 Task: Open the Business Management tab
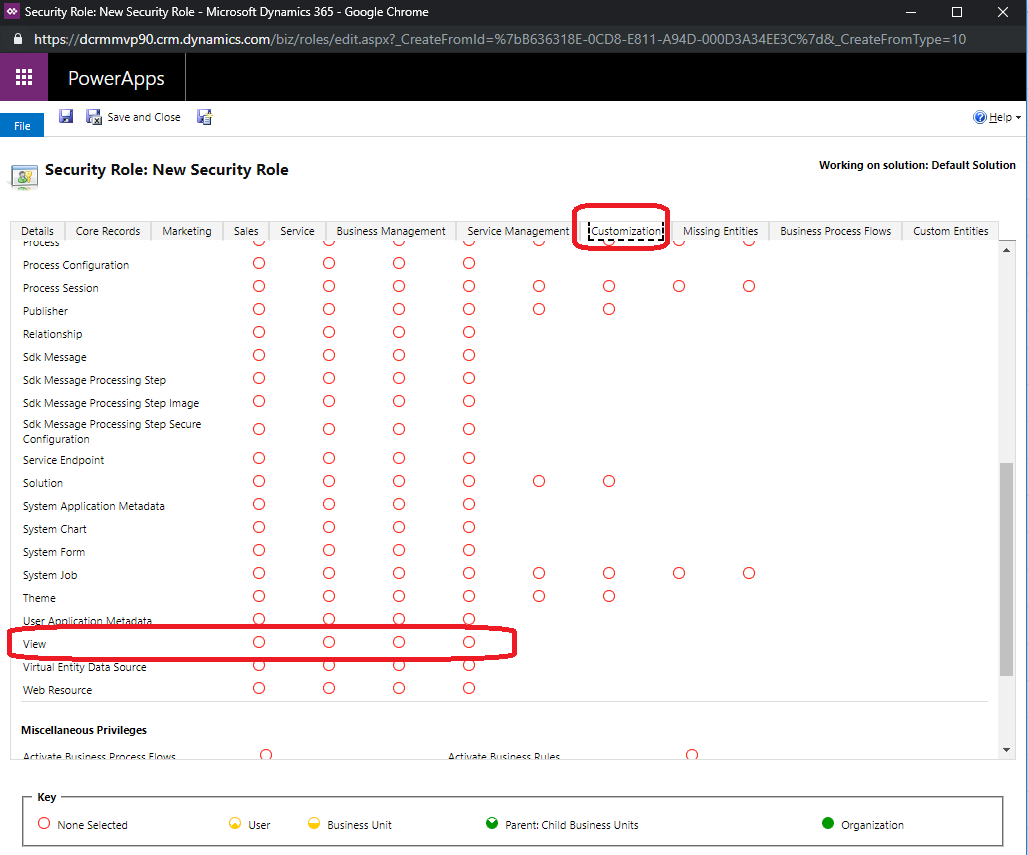[x=391, y=231]
